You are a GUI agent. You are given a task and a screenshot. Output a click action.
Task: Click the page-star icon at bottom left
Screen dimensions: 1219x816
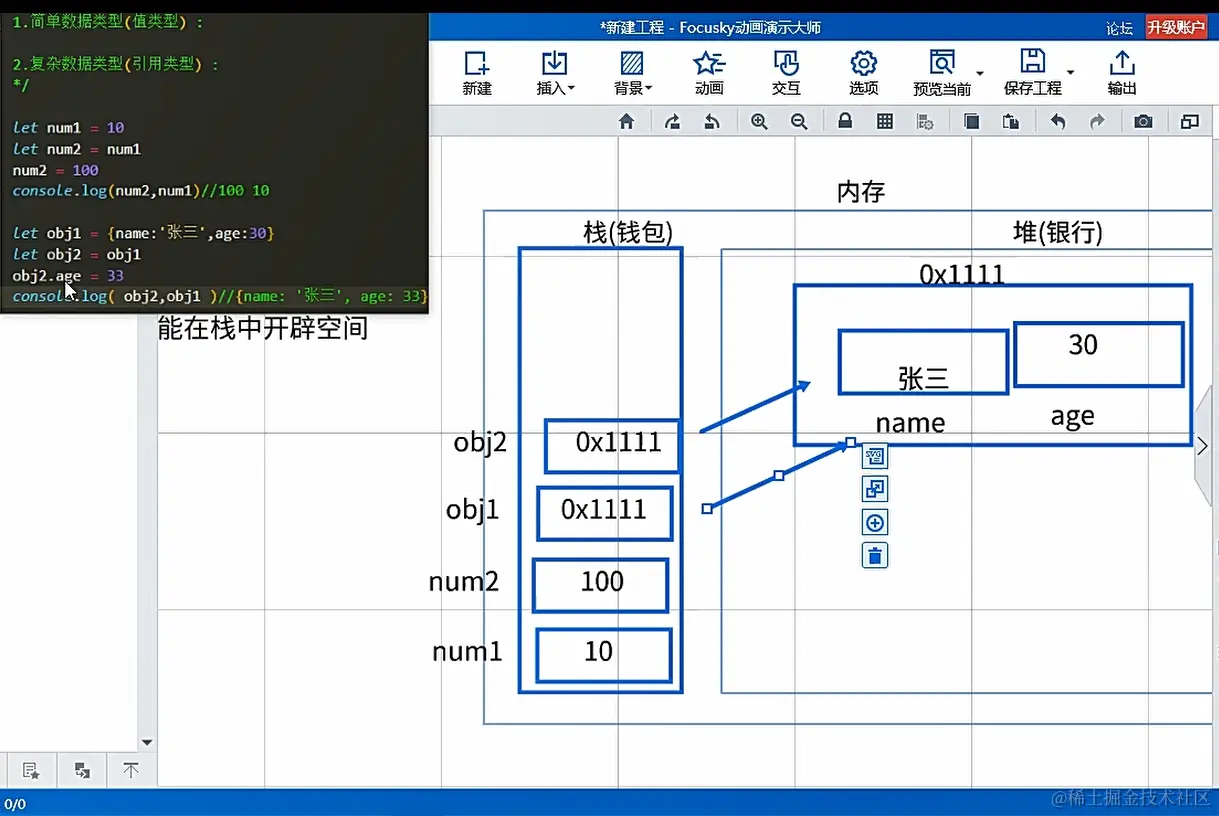(30, 770)
